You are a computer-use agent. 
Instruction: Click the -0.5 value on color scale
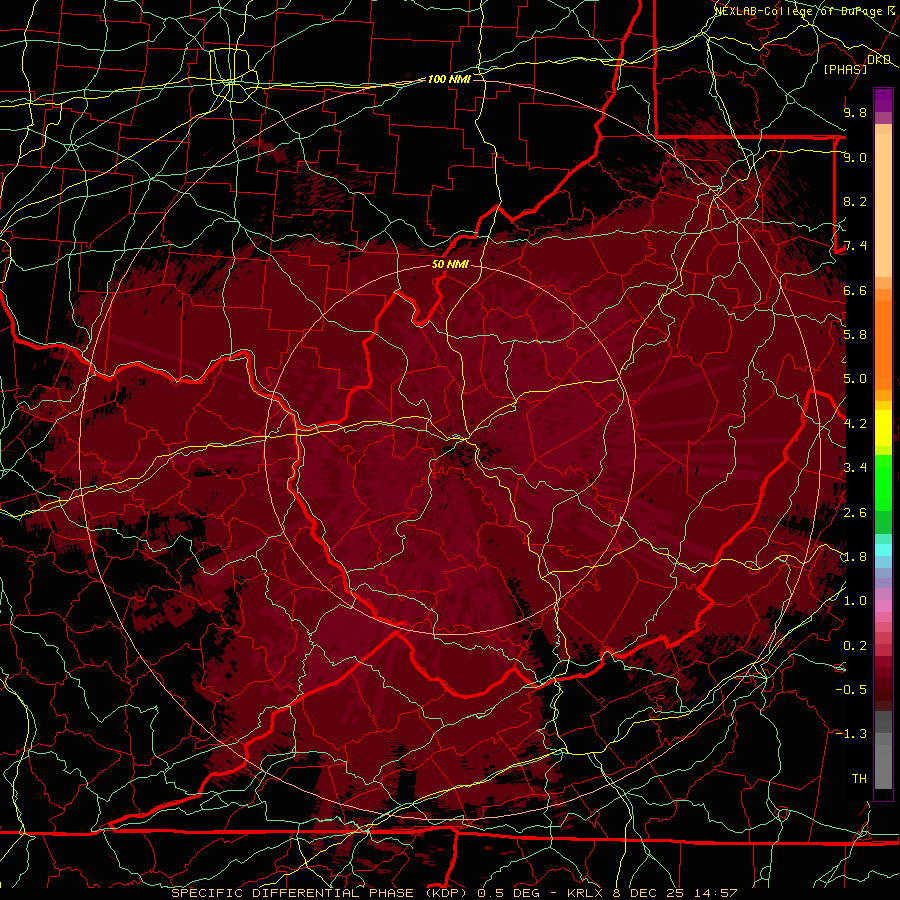point(851,689)
